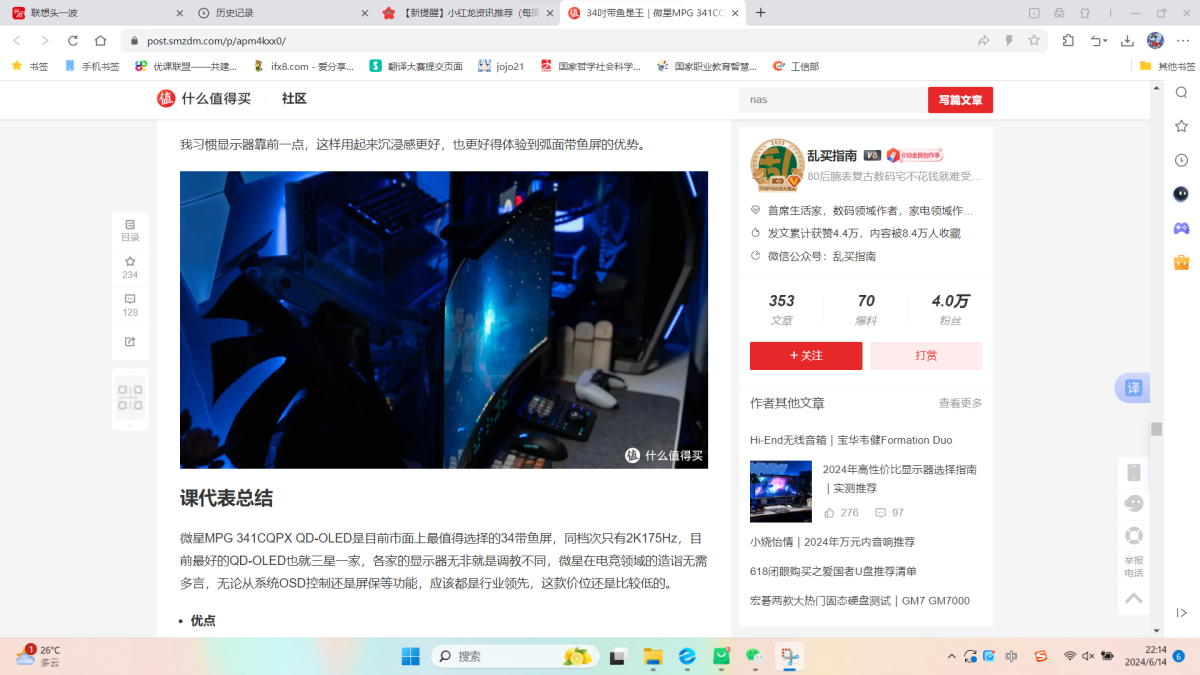Show the article QR code widget

[130, 399]
